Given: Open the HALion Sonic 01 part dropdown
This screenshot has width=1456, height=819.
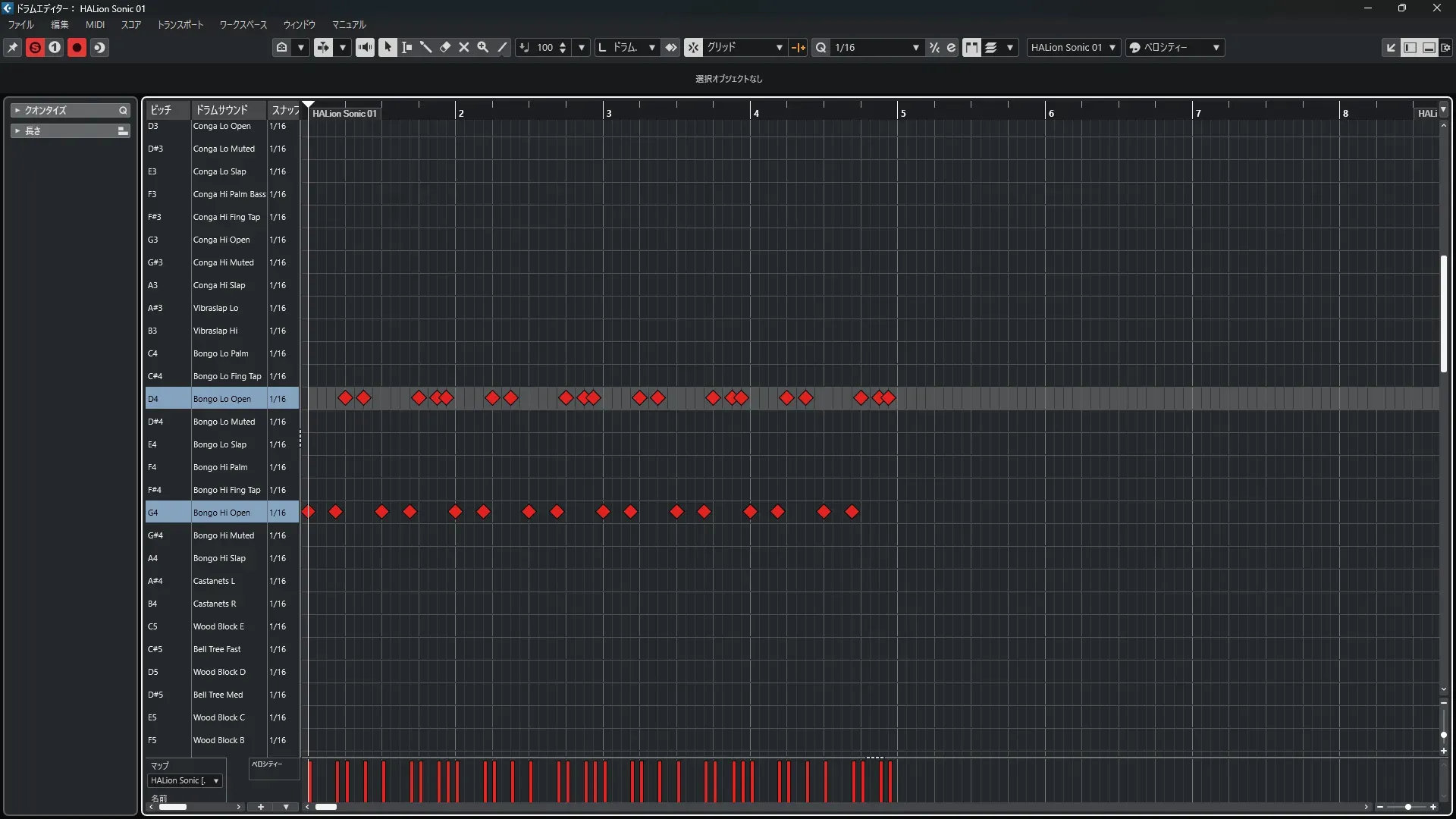Looking at the screenshot, I should [x=1073, y=48].
